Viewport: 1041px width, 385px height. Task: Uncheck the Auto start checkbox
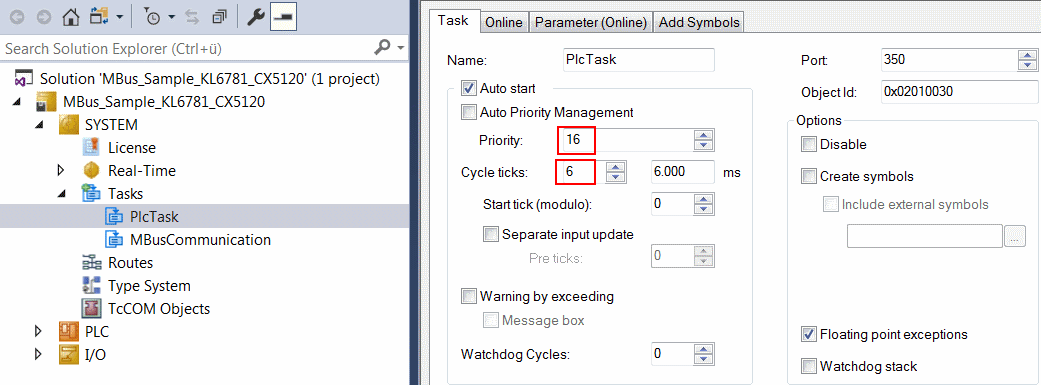click(x=469, y=88)
